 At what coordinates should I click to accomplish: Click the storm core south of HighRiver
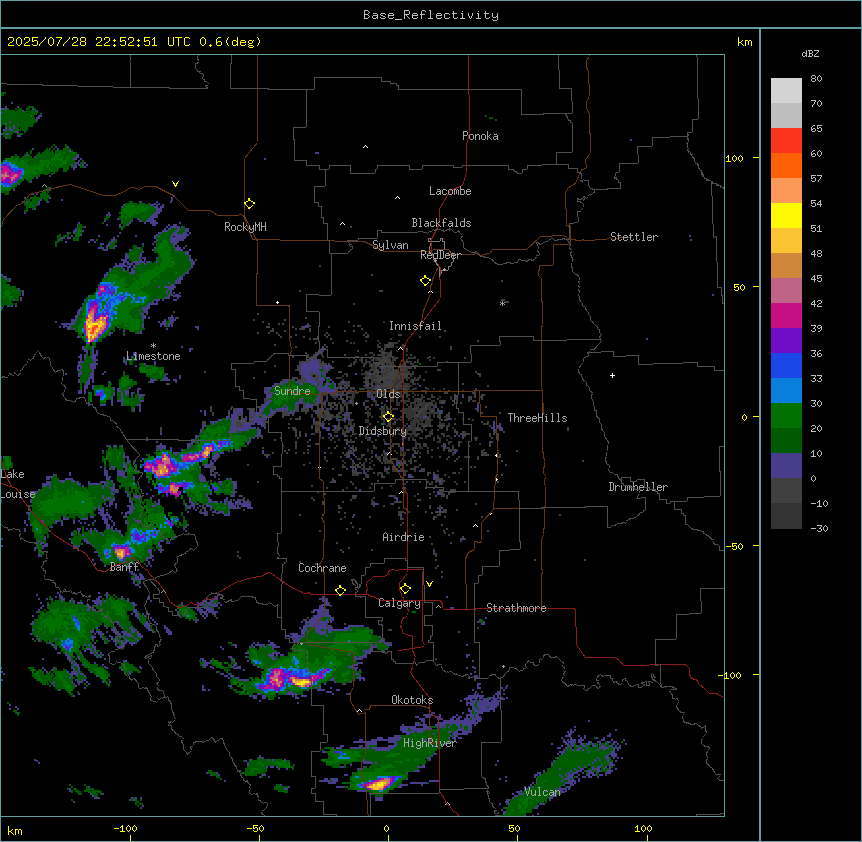(378, 784)
